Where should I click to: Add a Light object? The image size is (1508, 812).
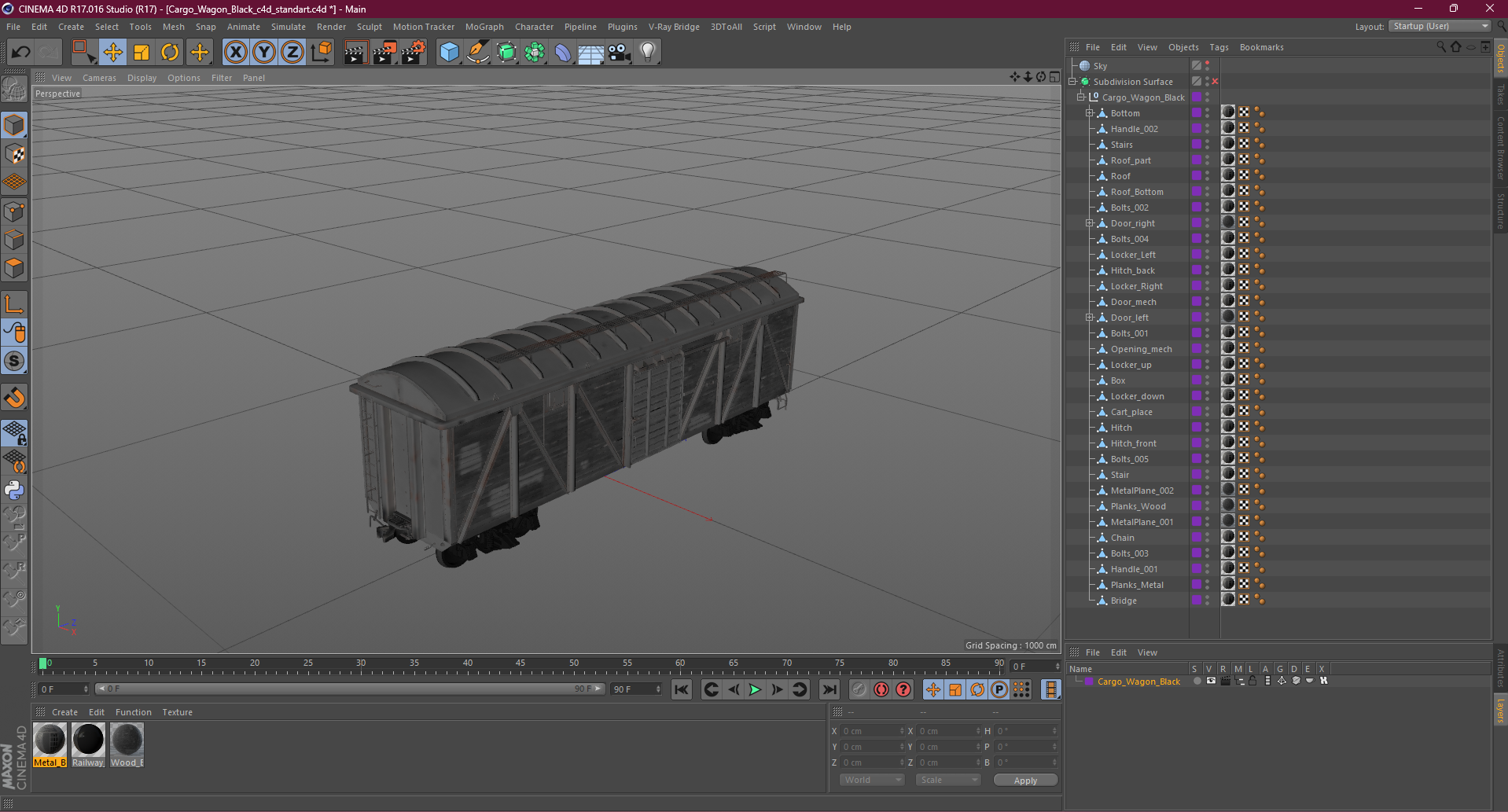click(x=648, y=53)
